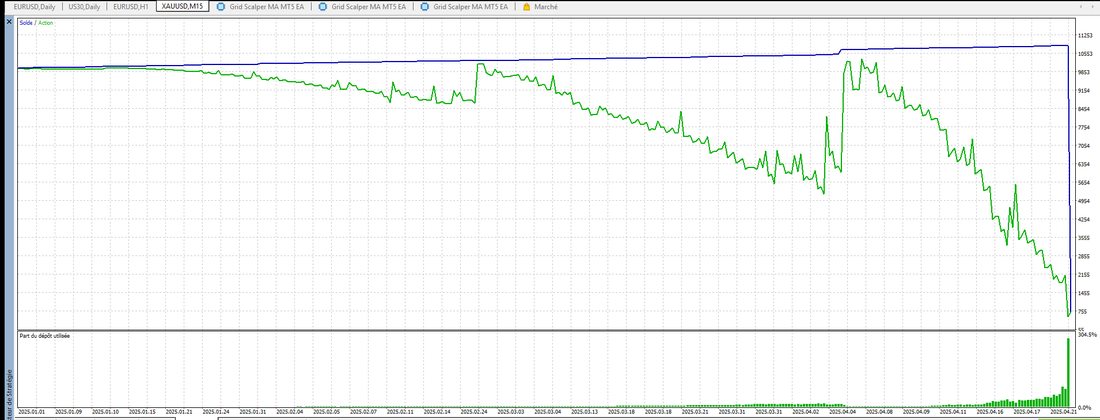The width and height of the screenshot is (1100, 420).
Task: Click the 2025.04.16 date label
Action: (x=990, y=413)
